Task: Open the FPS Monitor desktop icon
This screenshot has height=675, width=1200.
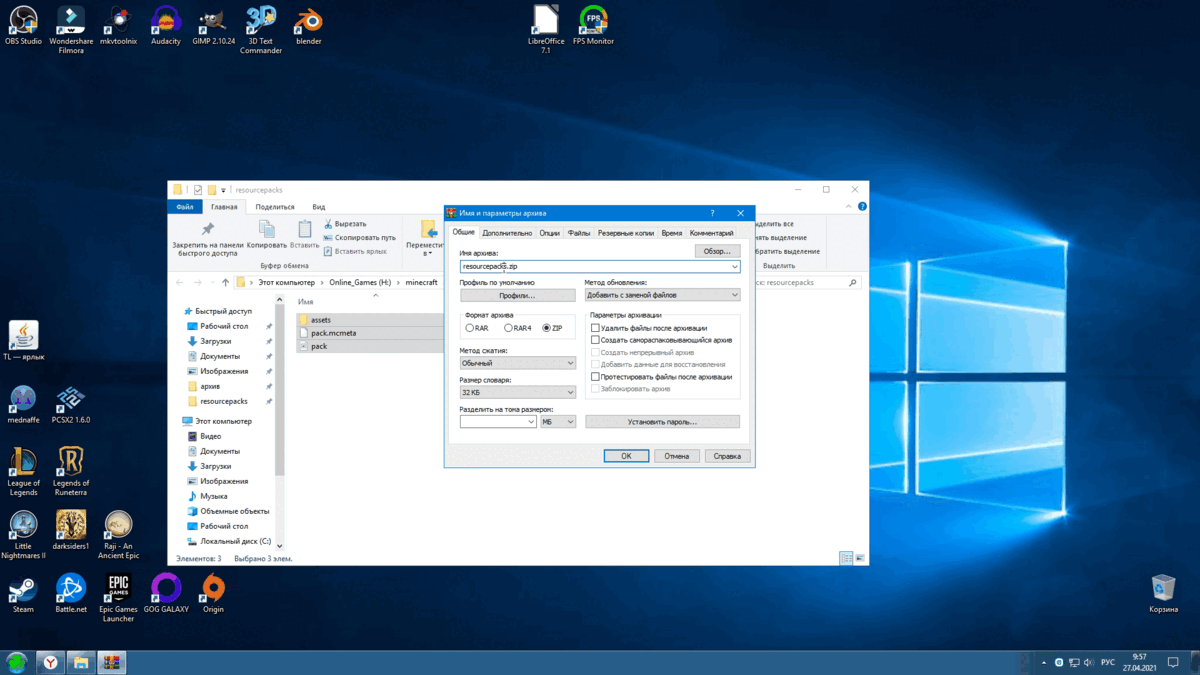Action: pyautogui.click(x=593, y=20)
